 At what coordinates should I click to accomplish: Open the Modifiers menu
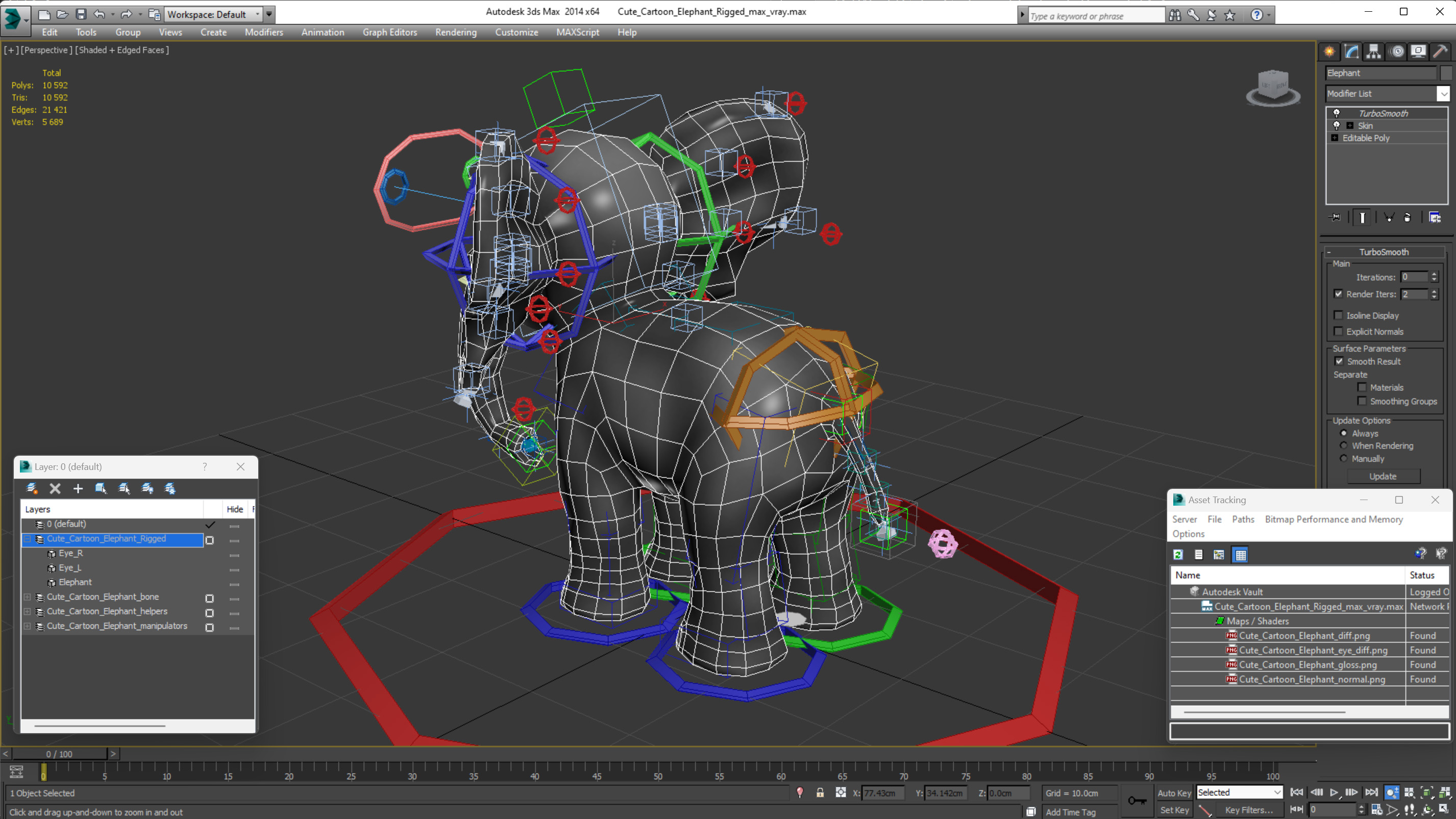[x=263, y=32]
